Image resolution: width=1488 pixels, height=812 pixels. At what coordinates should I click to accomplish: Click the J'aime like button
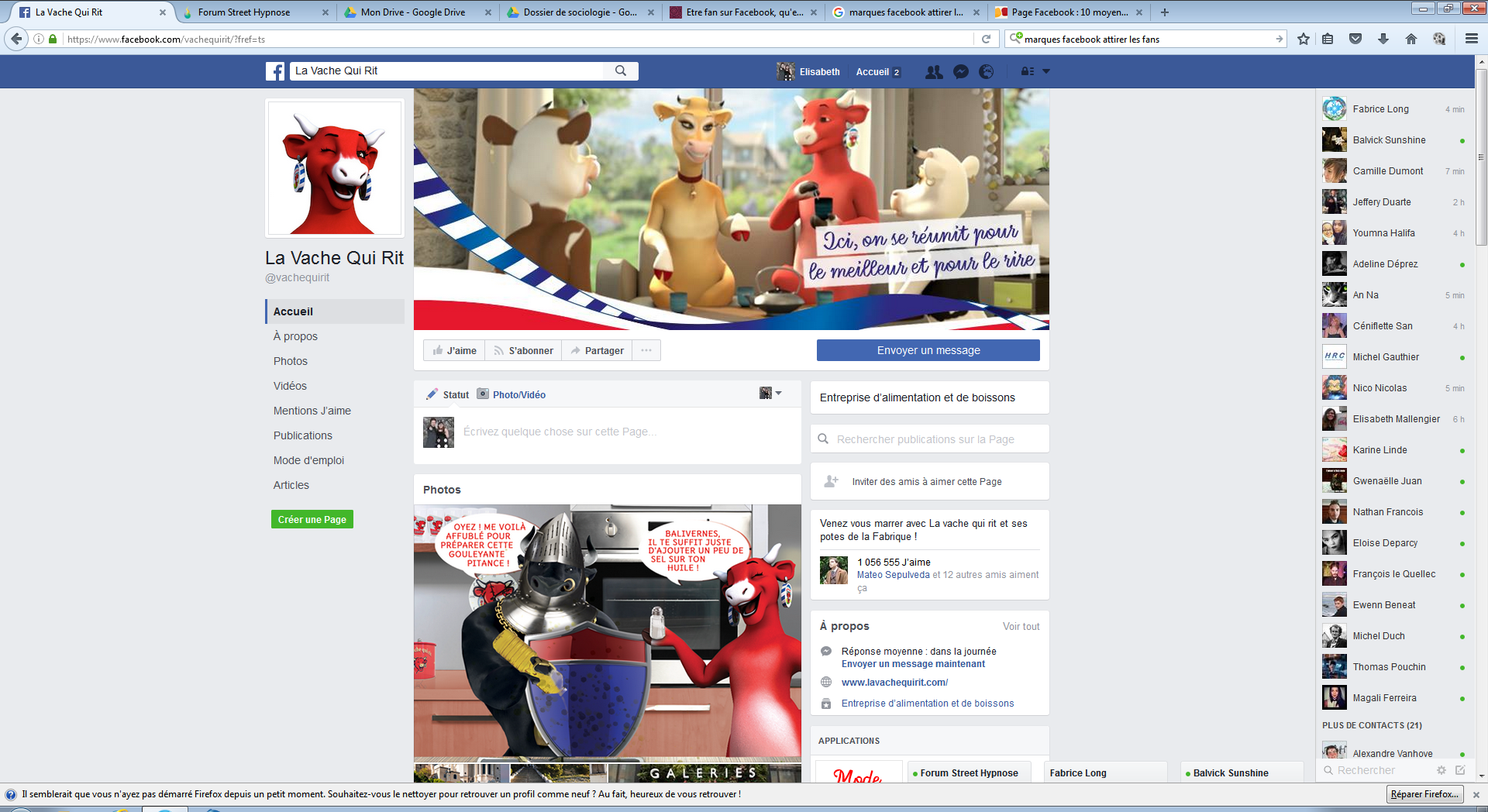[454, 350]
